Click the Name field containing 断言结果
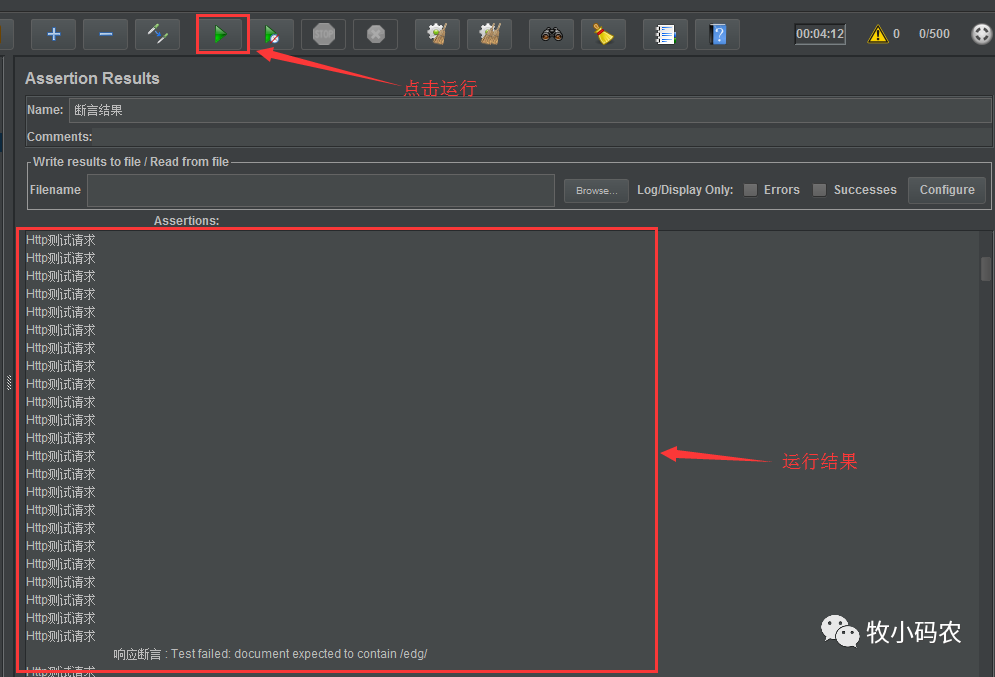Screen dimensions: 995x677 [x=530, y=110]
